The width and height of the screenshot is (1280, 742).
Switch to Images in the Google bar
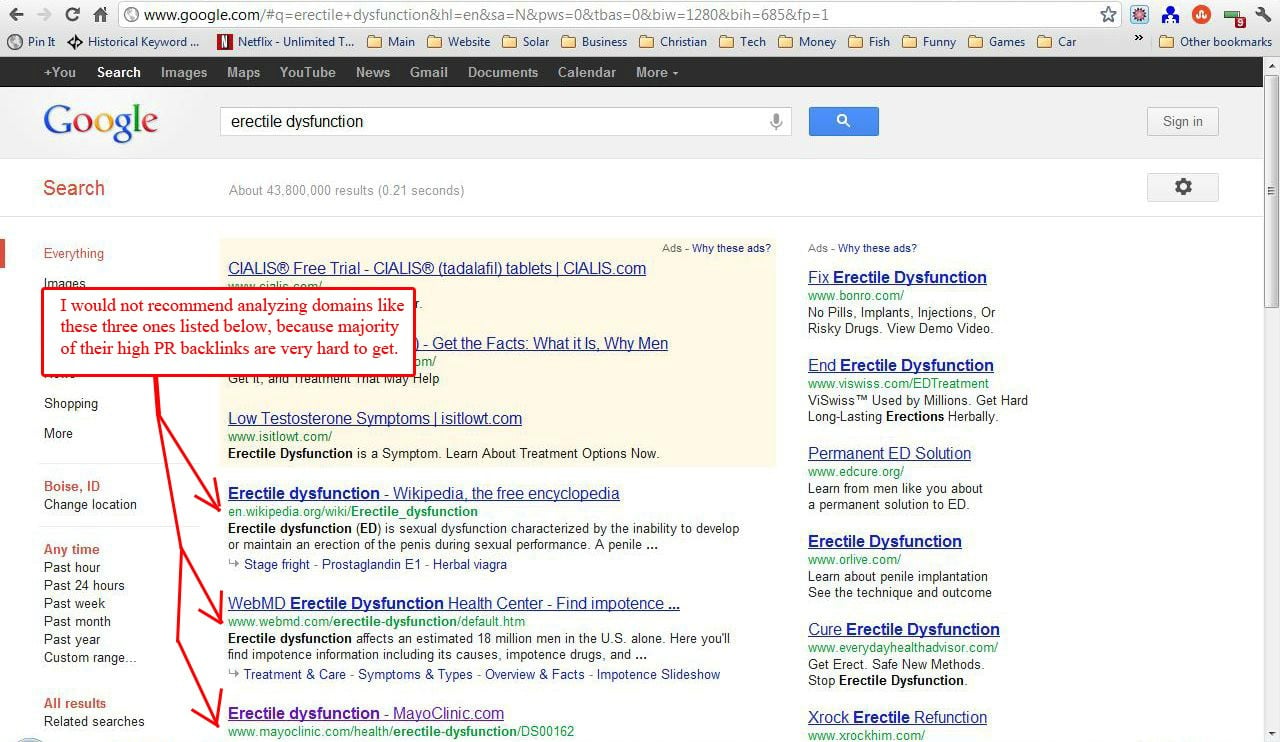pos(184,72)
